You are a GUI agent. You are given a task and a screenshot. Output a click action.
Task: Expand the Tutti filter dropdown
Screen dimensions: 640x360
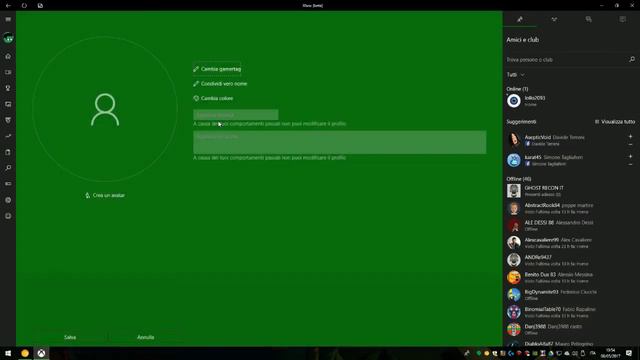click(x=515, y=75)
